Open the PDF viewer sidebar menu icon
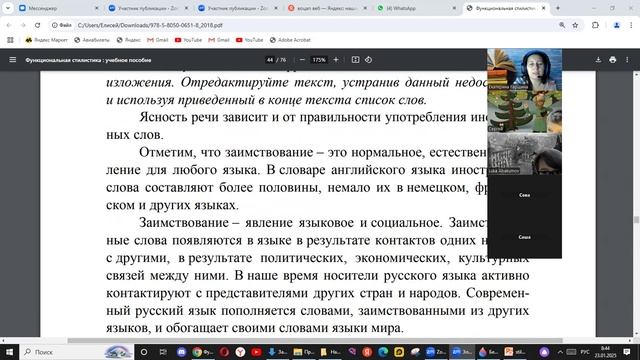Screen dimensions: 640x360 pos(13,60)
